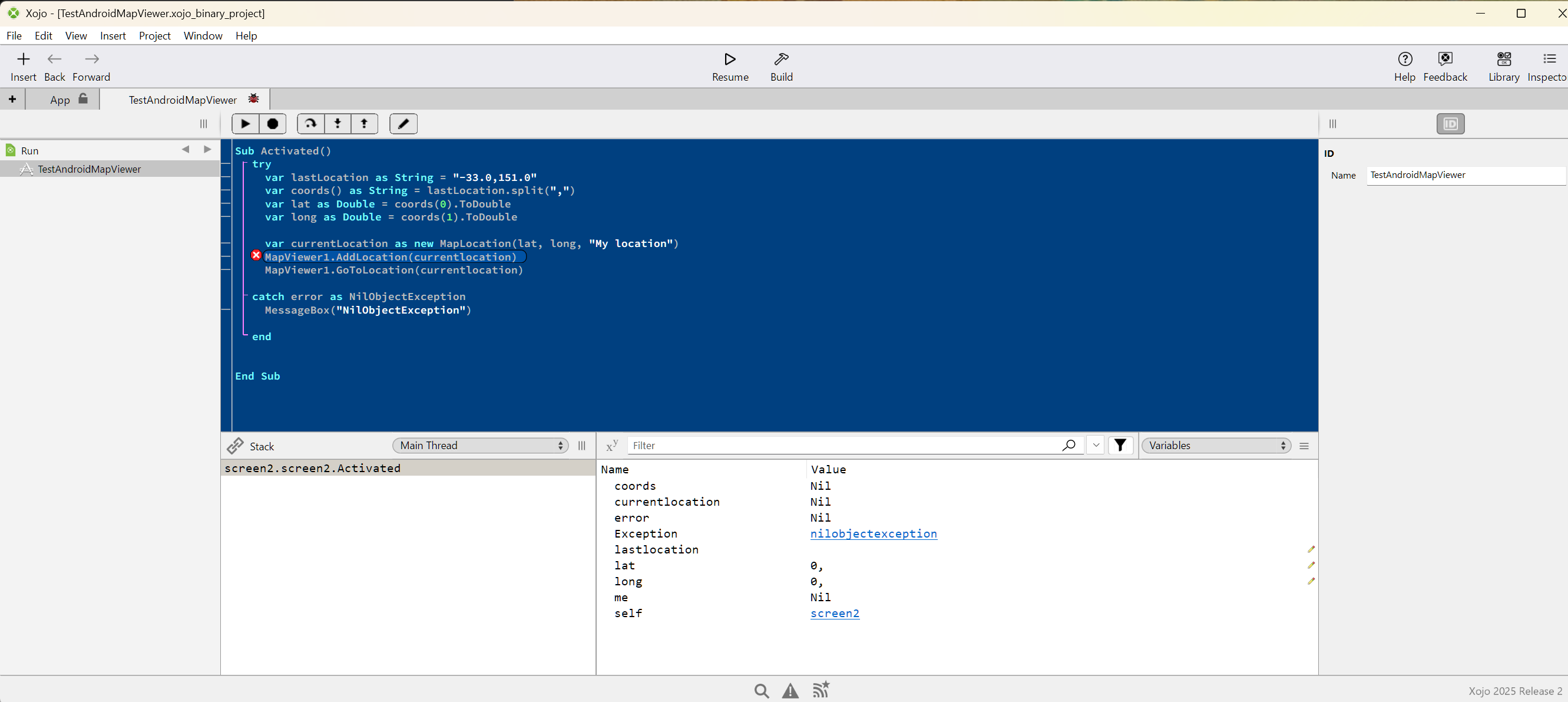Click the Step Out debugger icon
The image size is (1568, 702).
click(x=364, y=124)
